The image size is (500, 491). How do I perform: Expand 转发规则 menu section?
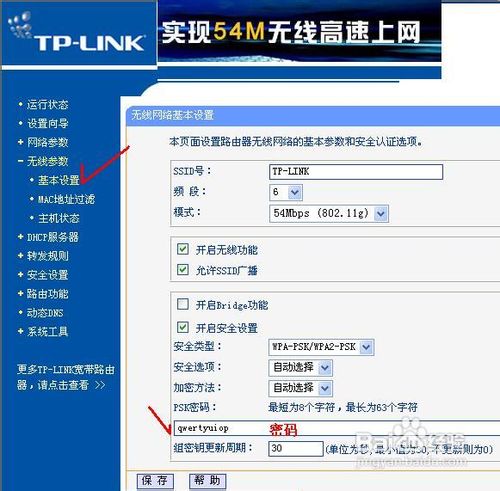(48, 256)
